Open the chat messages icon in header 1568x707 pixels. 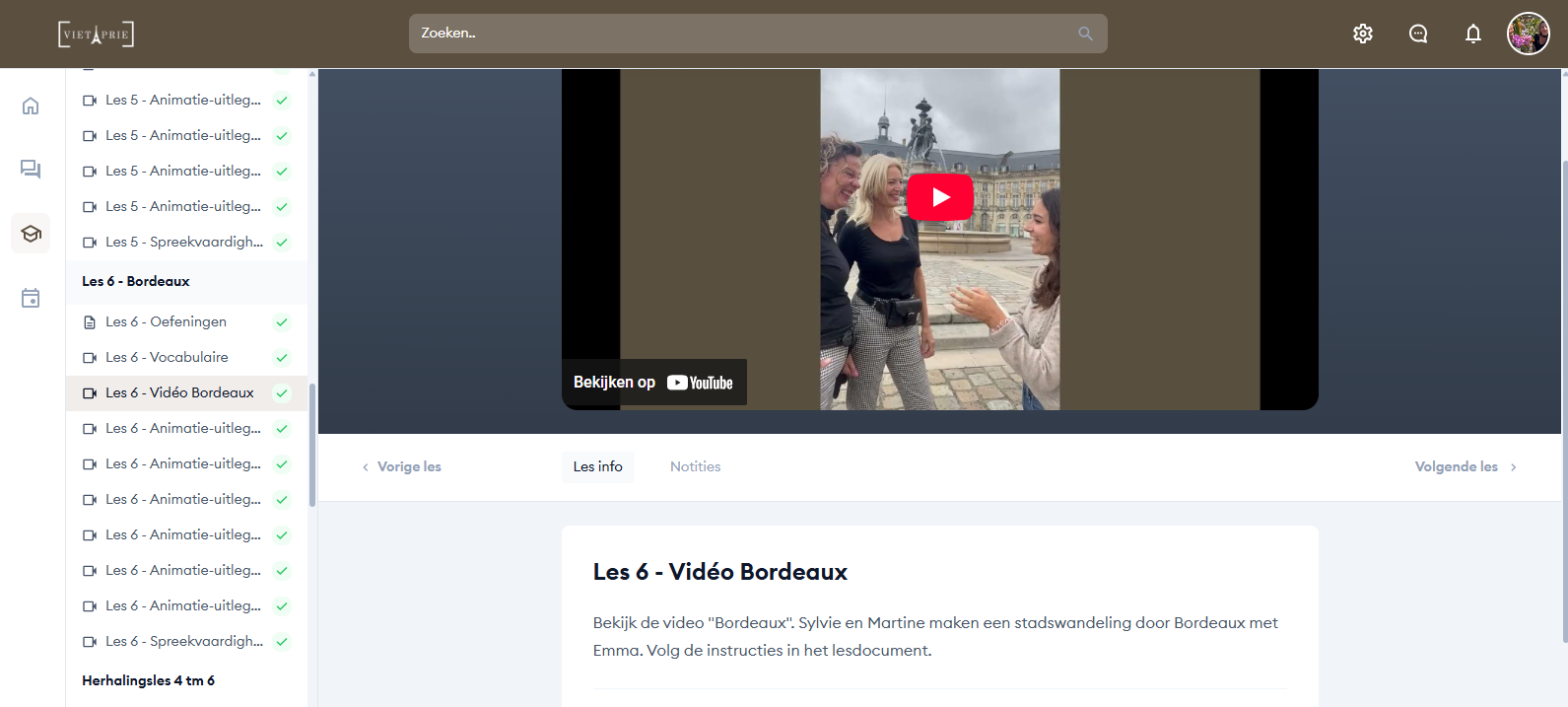(1417, 34)
